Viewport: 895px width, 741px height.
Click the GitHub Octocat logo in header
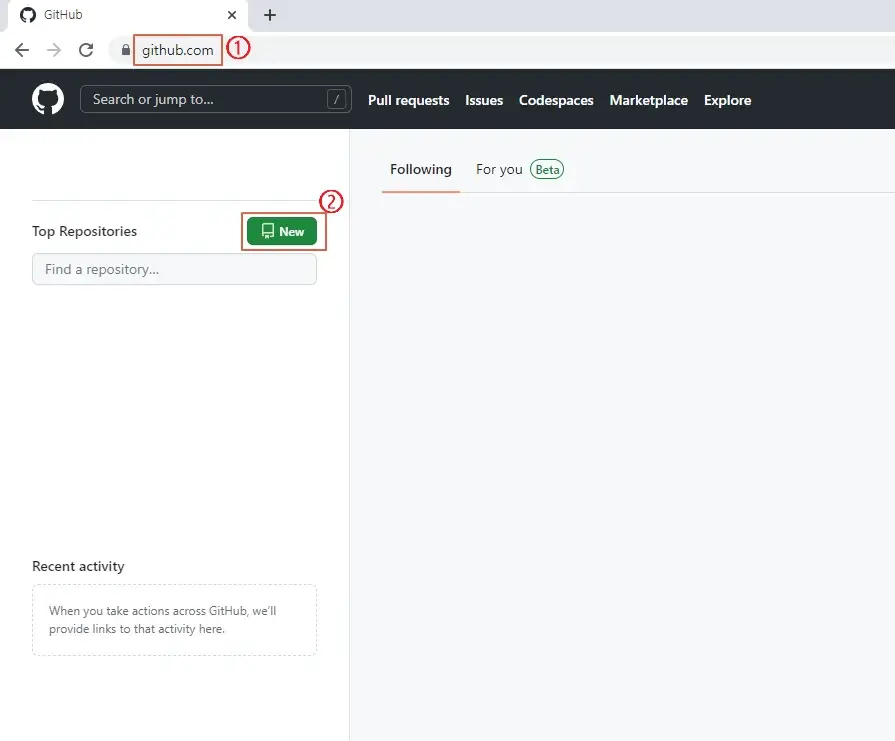point(48,99)
